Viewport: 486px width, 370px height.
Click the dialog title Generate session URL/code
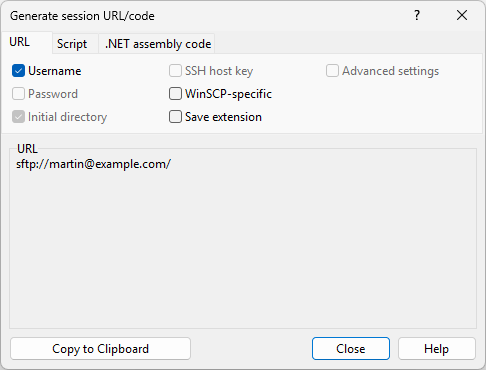pos(82,16)
